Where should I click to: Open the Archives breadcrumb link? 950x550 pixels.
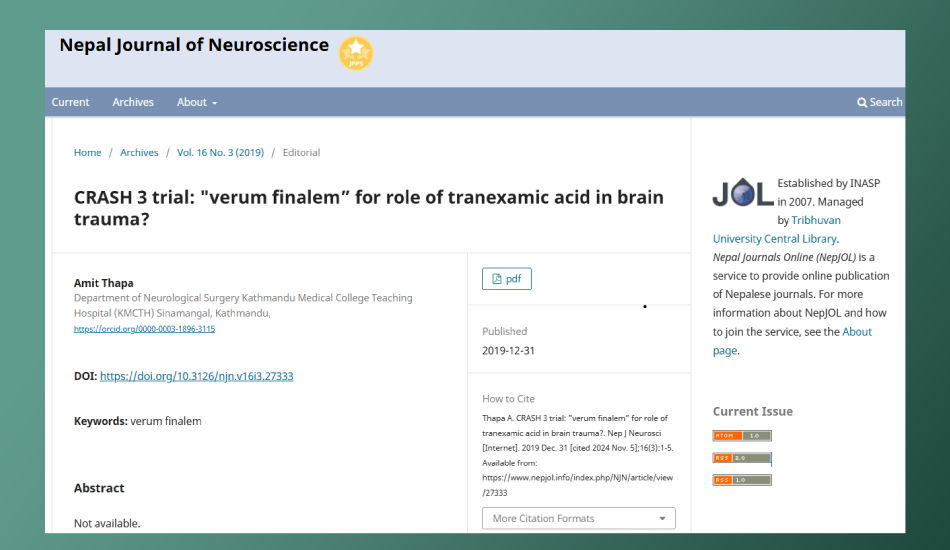[x=139, y=153]
